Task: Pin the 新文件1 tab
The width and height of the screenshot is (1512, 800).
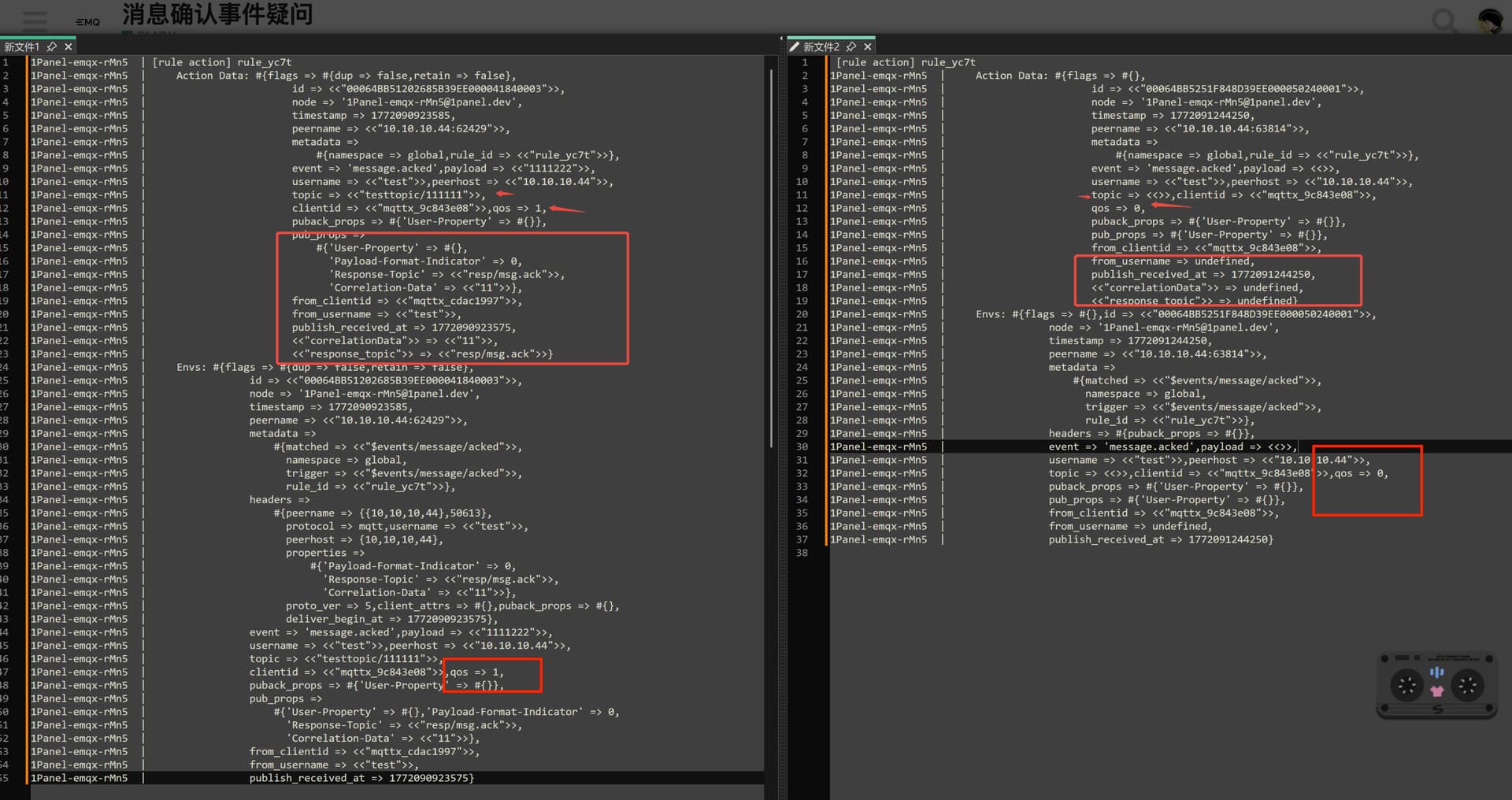Action: point(52,47)
